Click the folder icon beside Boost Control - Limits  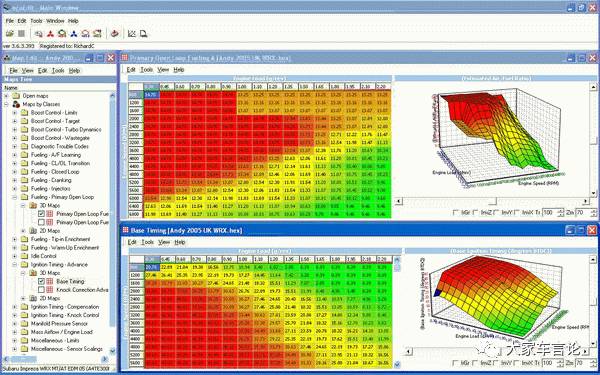(x=24, y=112)
